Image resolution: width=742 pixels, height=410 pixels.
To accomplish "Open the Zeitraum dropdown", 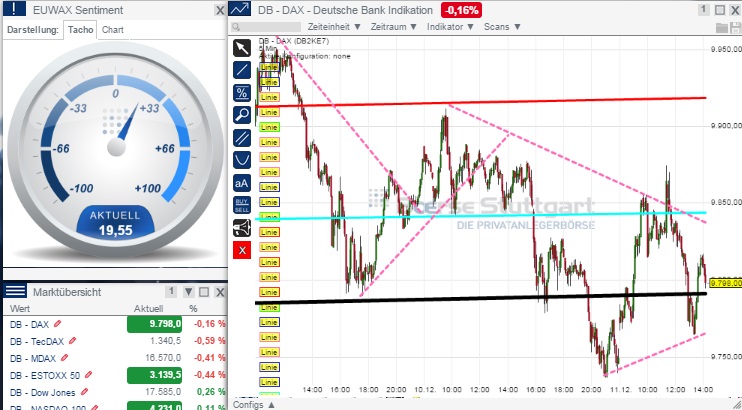I will (394, 27).
